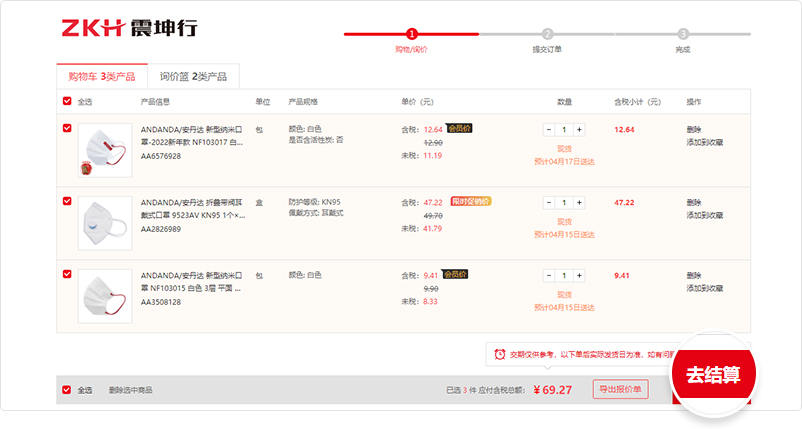Image resolution: width=802 pixels, height=429 pixels.
Task: Delete the AA2826989 item via 删除
Action: coord(694,203)
